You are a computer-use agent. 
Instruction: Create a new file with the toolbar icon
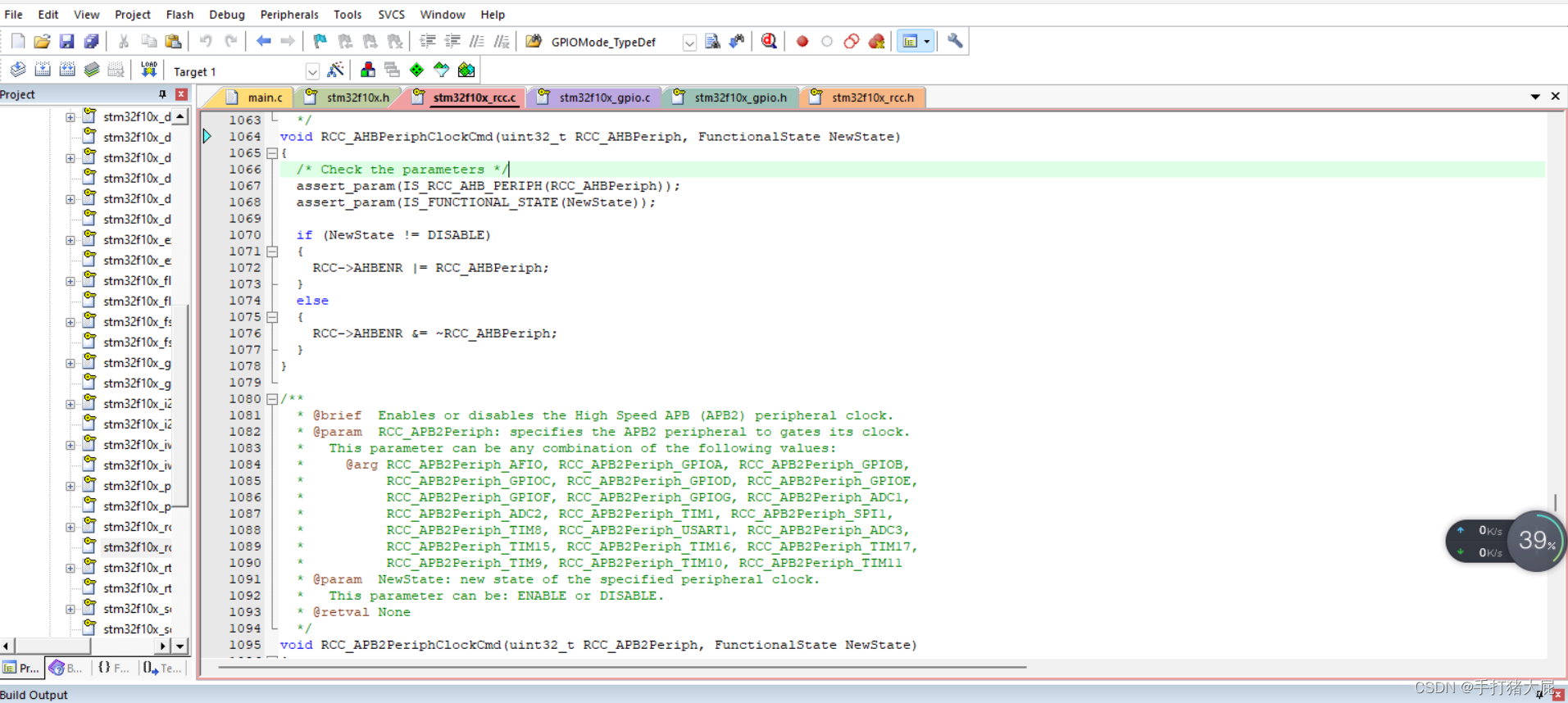pos(18,41)
